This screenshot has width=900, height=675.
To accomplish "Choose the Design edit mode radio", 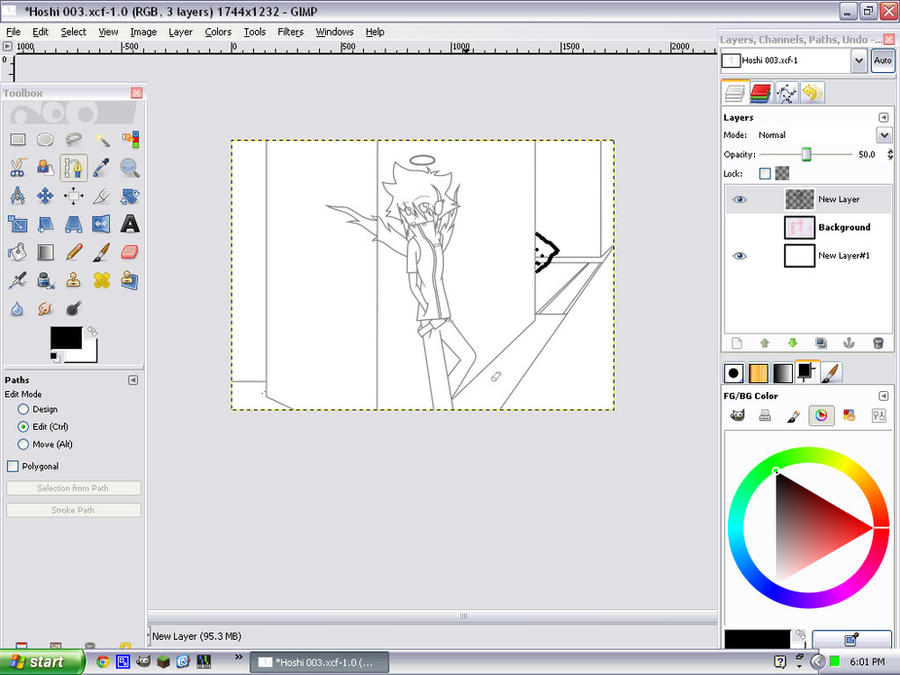I will tap(23, 409).
